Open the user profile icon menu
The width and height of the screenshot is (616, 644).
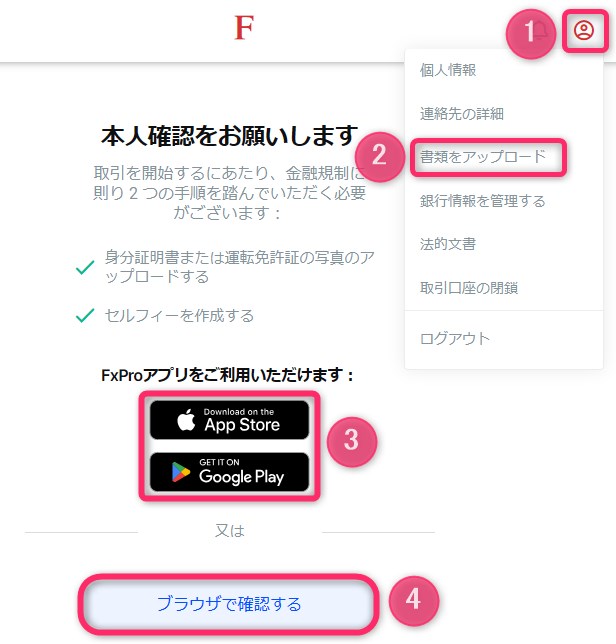[584, 30]
